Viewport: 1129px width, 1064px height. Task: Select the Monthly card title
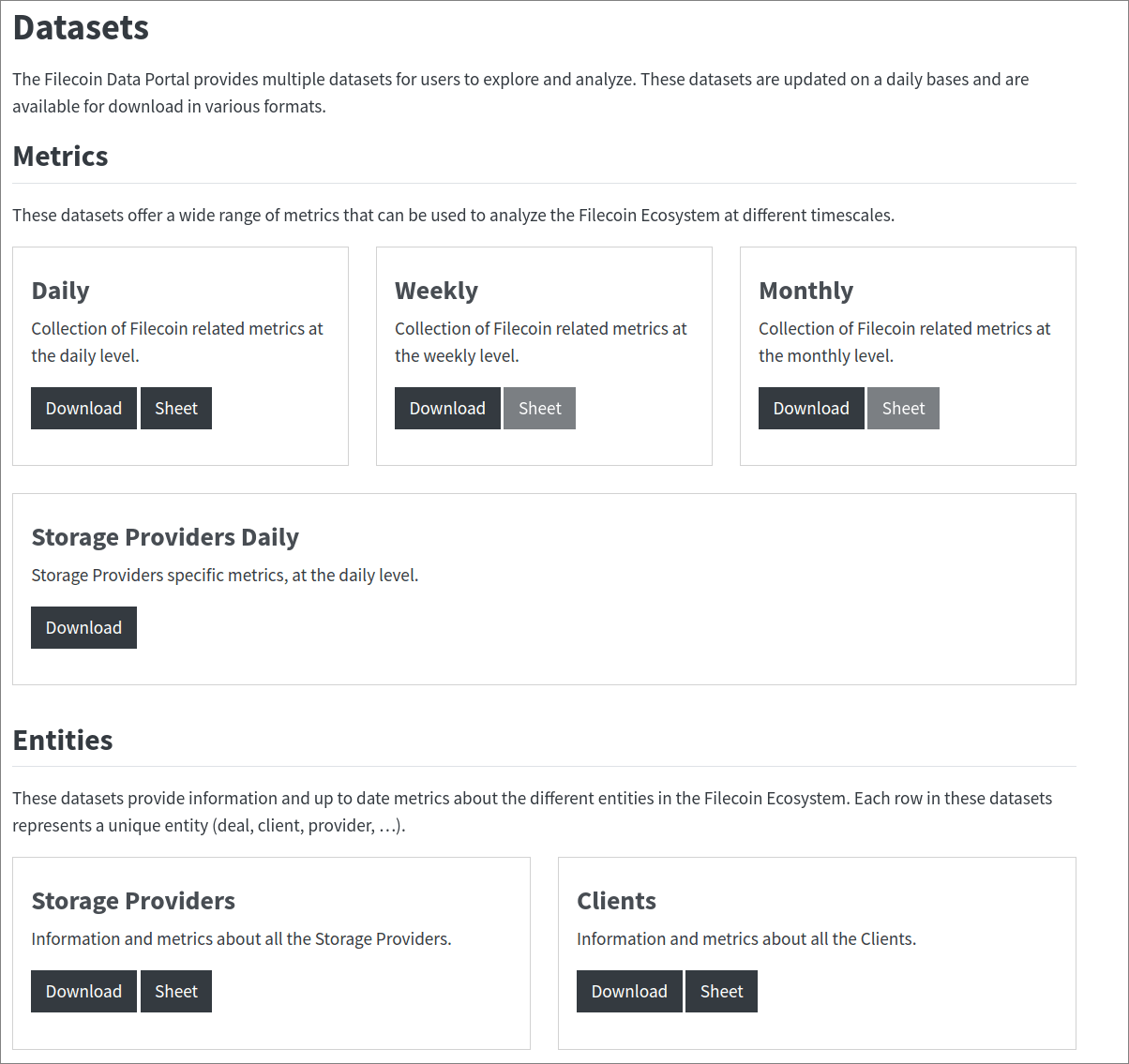tap(805, 291)
